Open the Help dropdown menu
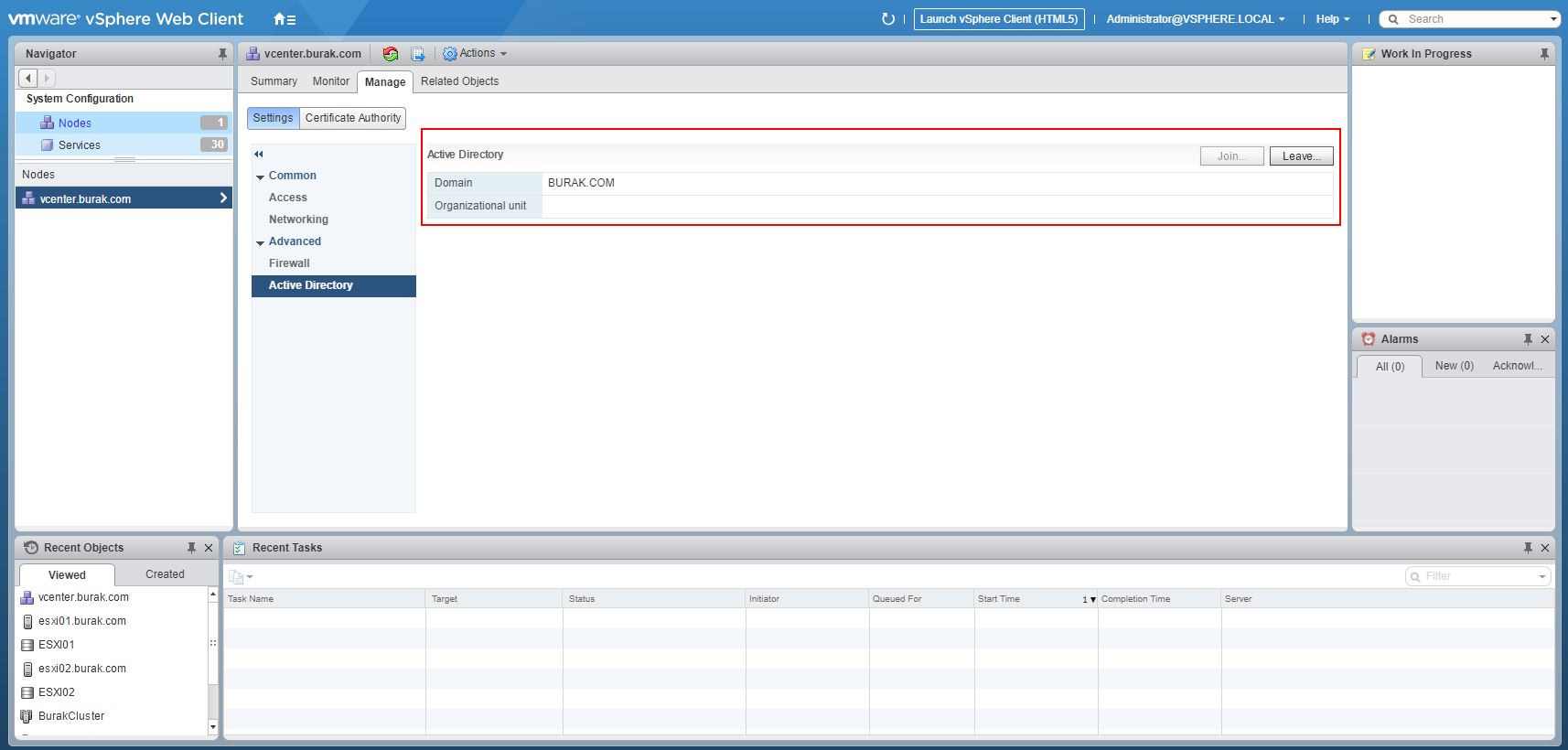Viewport: 1568px width, 750px height. 1333,18
